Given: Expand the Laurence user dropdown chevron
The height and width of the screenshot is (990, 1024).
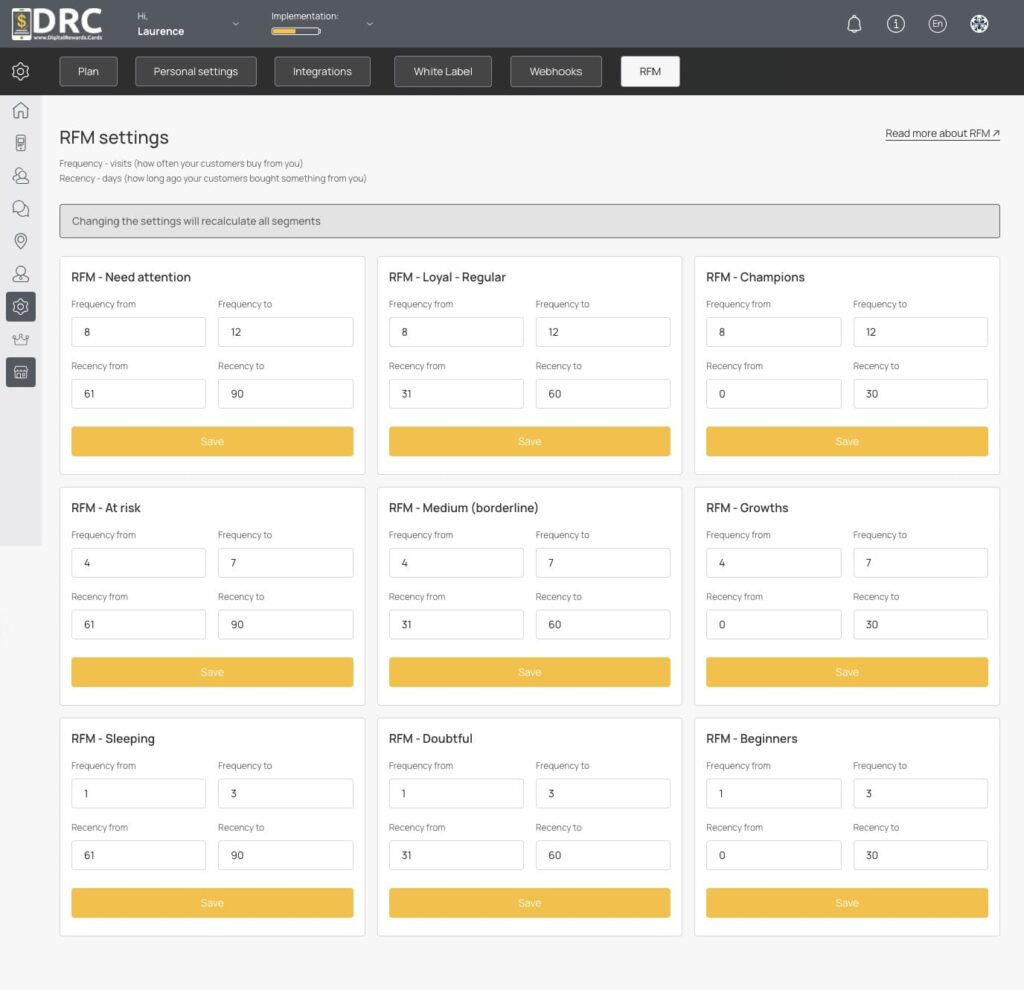Looking at the screenshot, I should (x=236, y=24).
